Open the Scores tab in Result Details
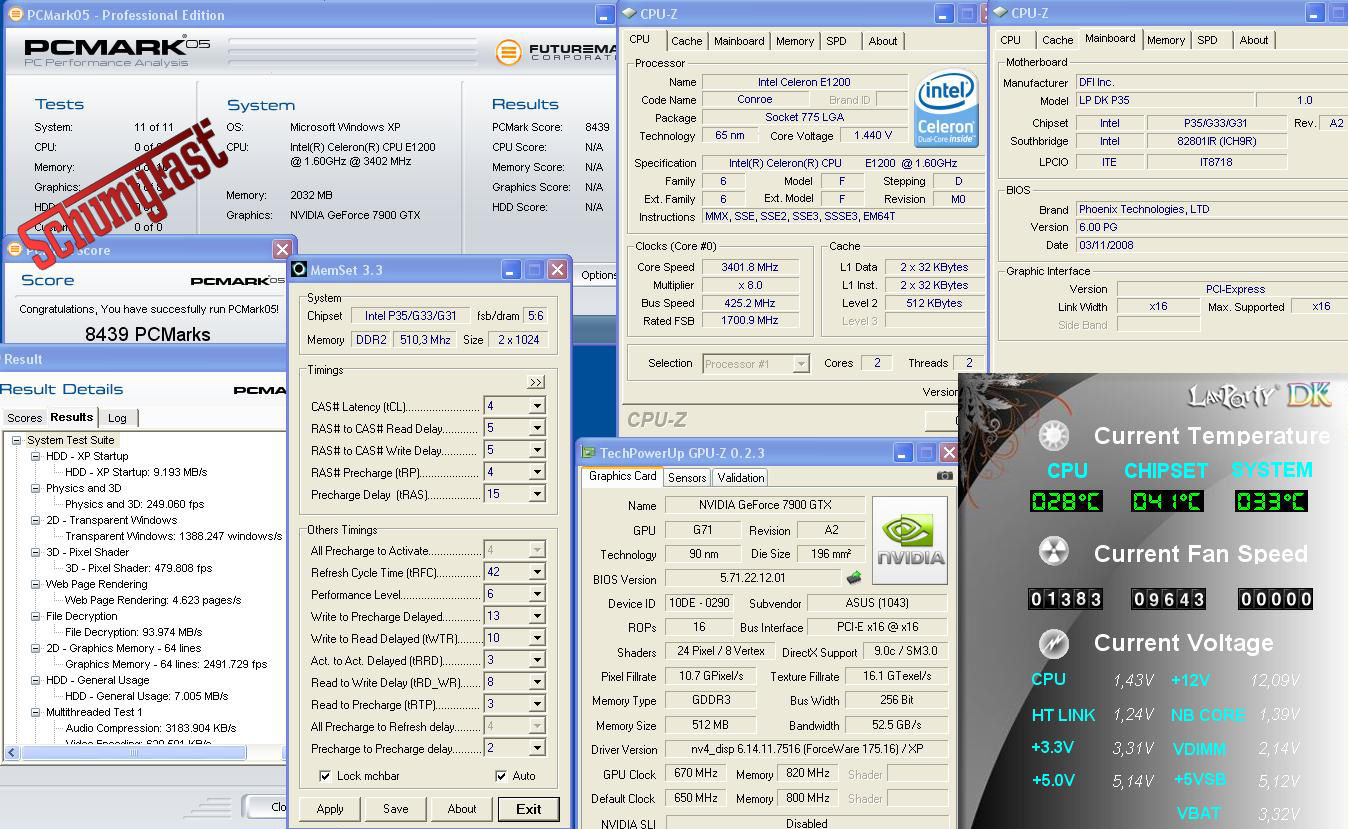The height and width of the screenshot is (829, 1348). pos(24,418)
